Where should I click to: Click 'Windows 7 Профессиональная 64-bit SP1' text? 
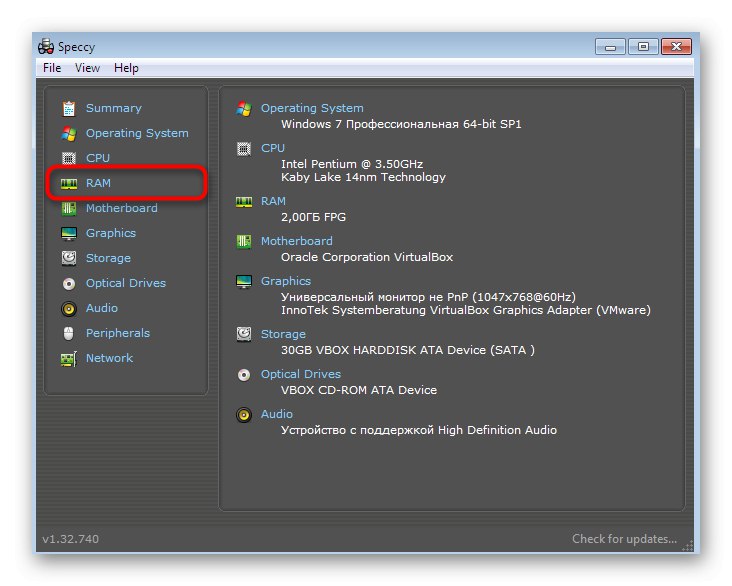click(401, 124)
